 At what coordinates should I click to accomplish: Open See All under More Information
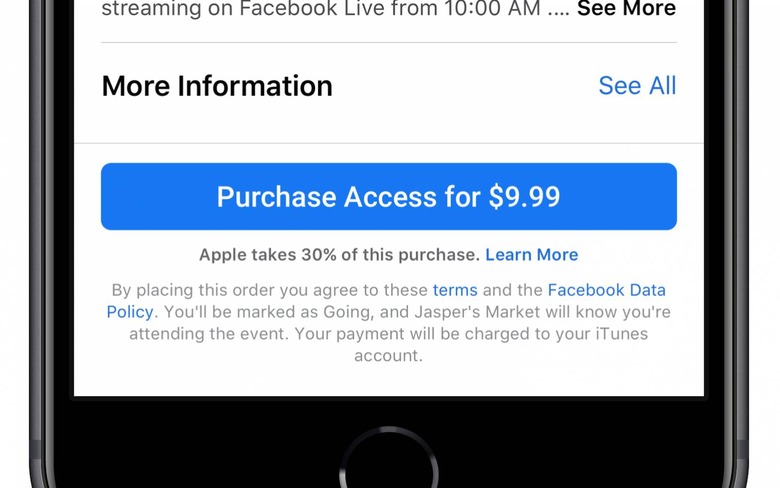pos(637,86)
